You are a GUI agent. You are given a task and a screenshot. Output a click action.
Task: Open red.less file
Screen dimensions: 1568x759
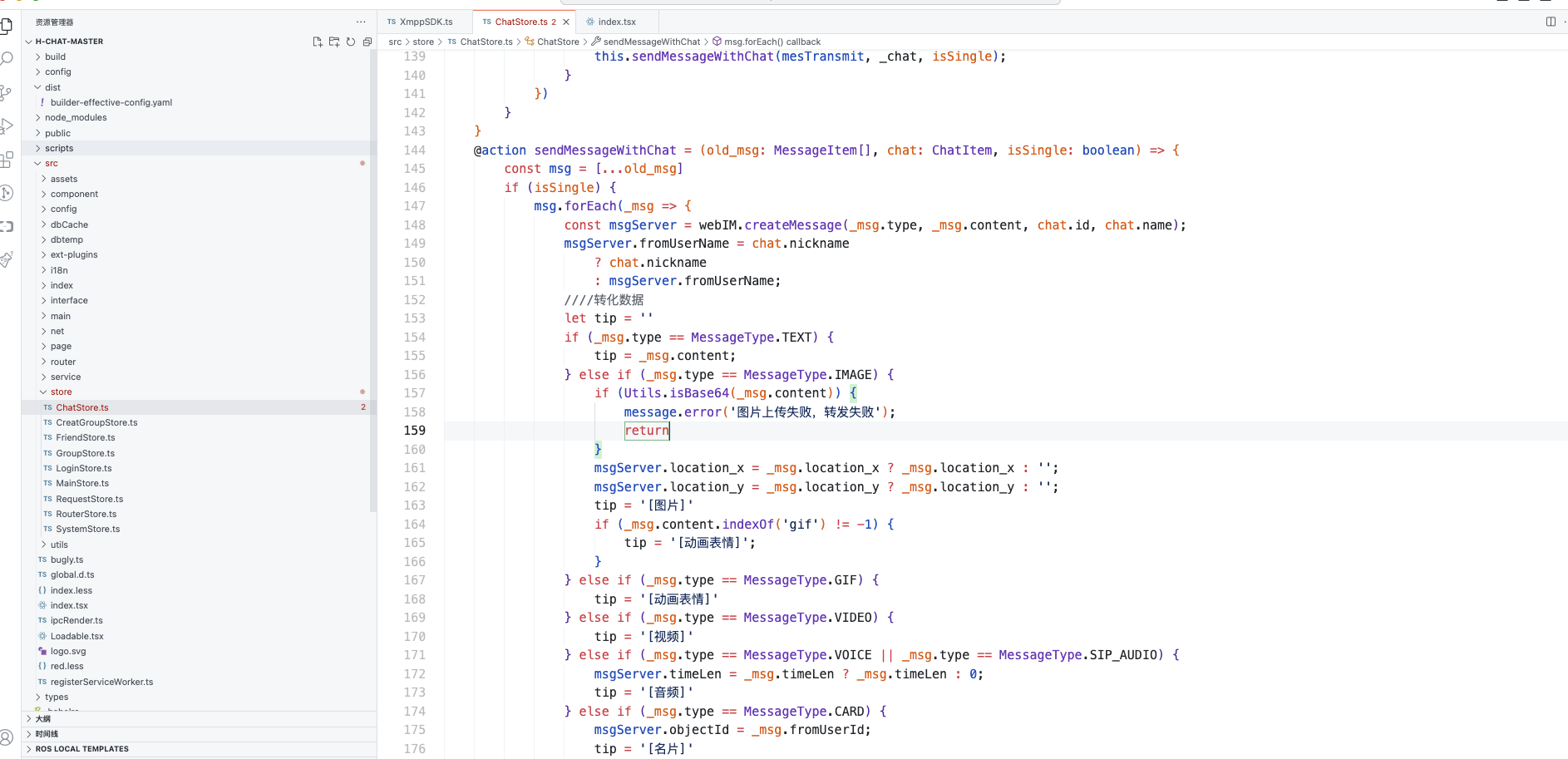[x=200, y=666]
